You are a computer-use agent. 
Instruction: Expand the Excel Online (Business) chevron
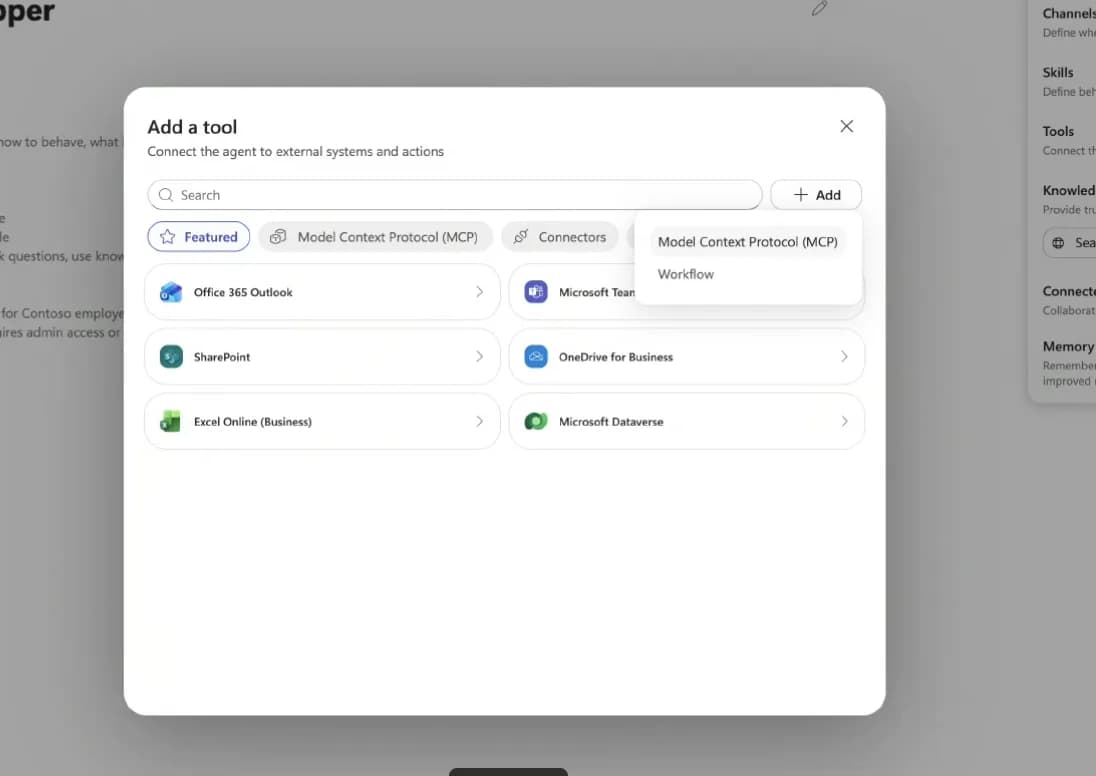point(480,422)
